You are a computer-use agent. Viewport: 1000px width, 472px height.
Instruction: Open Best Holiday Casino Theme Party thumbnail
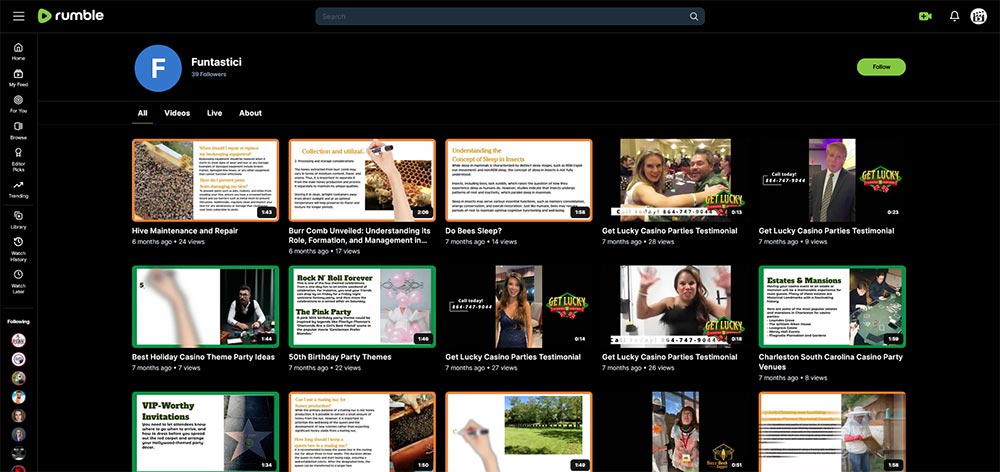tap(205, 307)
